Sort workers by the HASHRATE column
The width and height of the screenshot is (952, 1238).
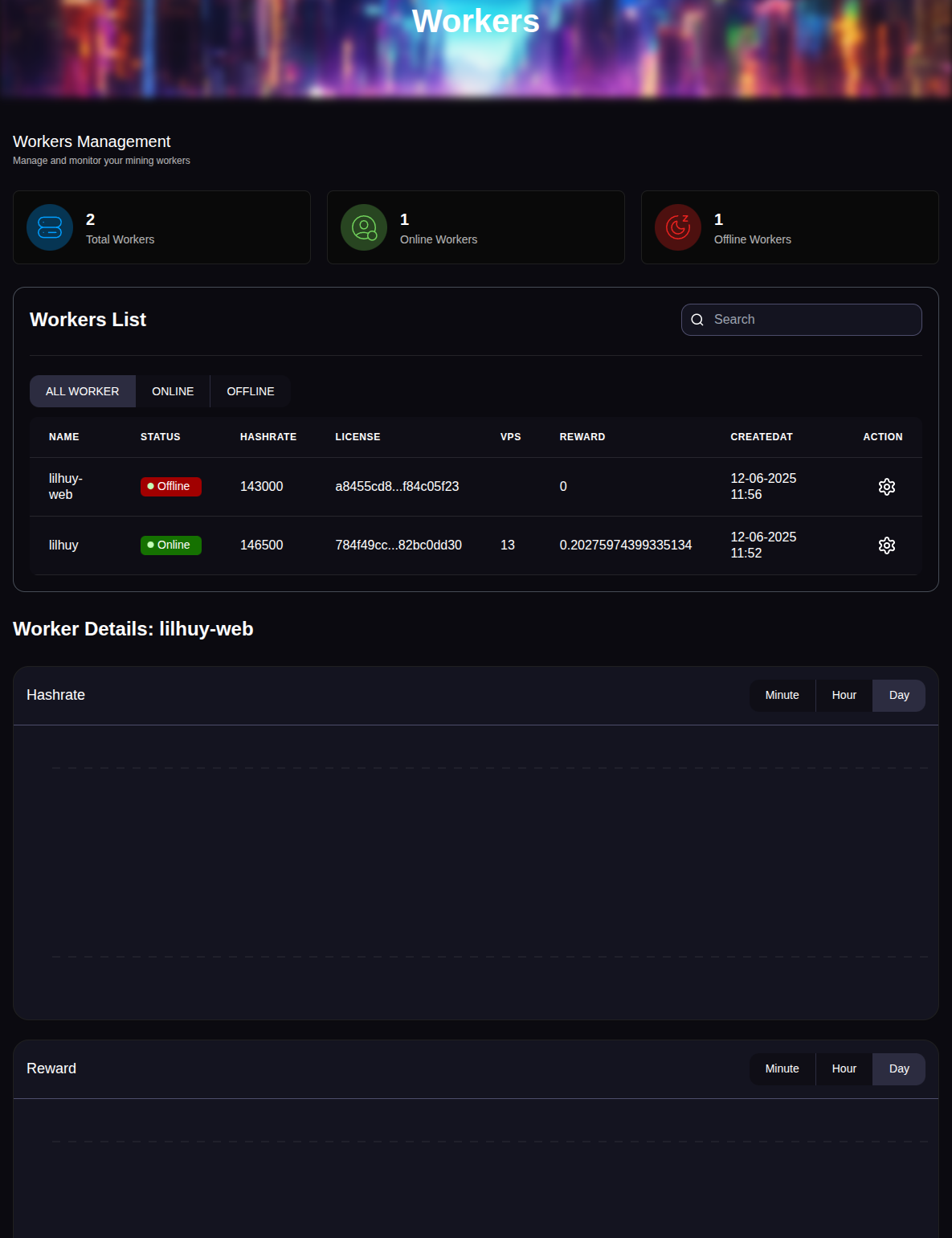(x=268, y=437)
